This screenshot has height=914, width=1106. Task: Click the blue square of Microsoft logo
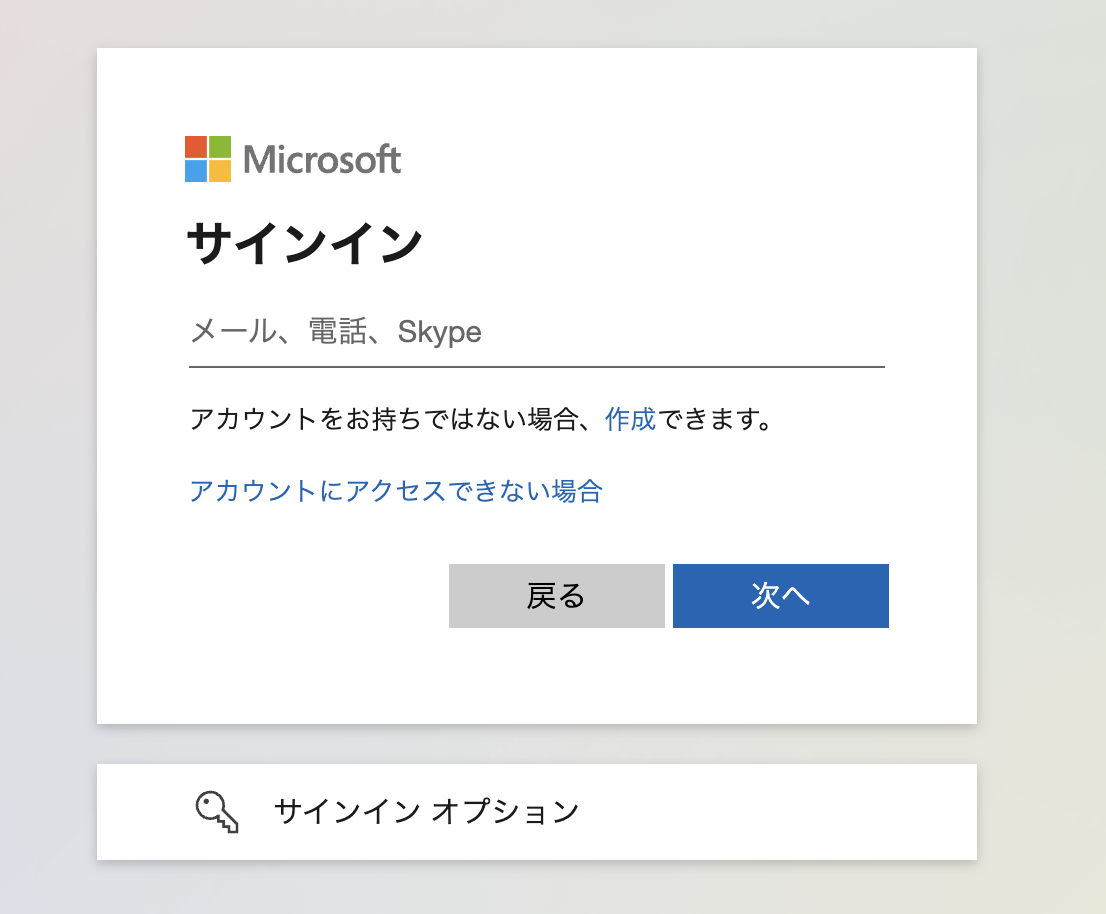196,171
